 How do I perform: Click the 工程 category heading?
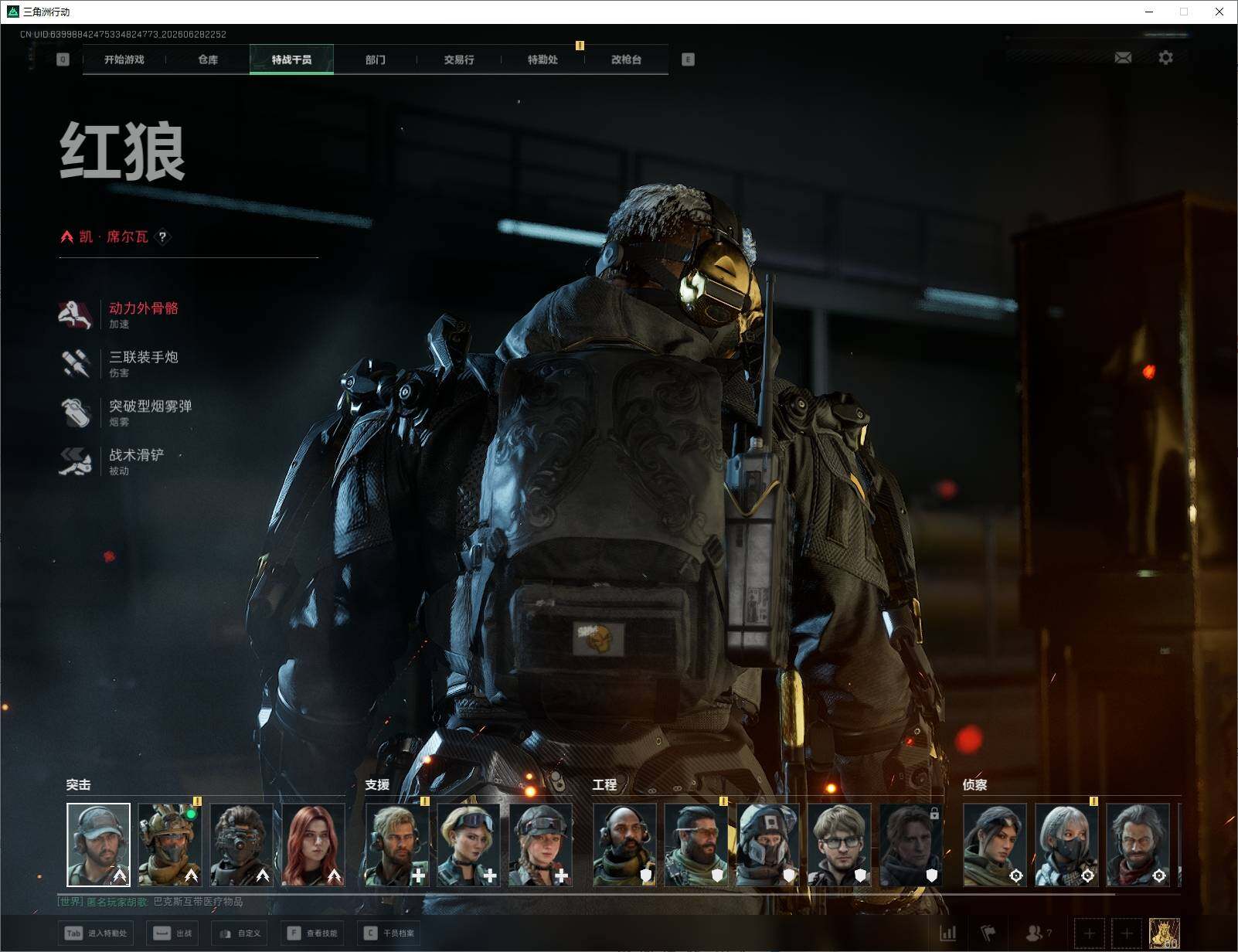604,784
